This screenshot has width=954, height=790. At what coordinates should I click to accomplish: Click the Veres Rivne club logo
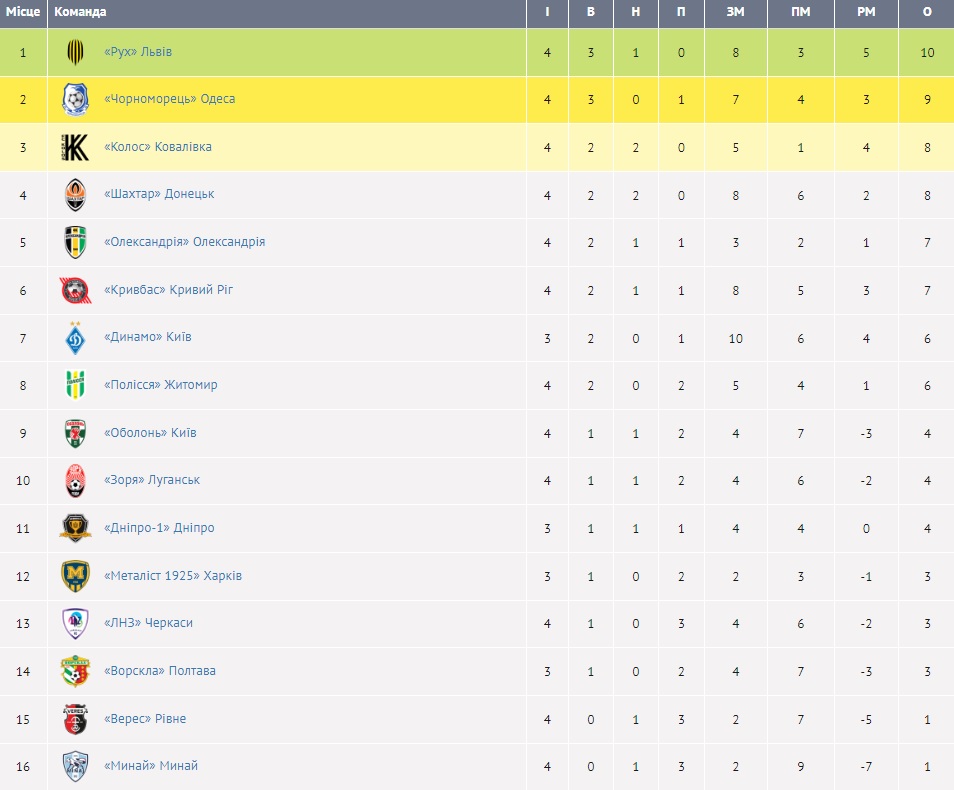[x=75, y=719]
